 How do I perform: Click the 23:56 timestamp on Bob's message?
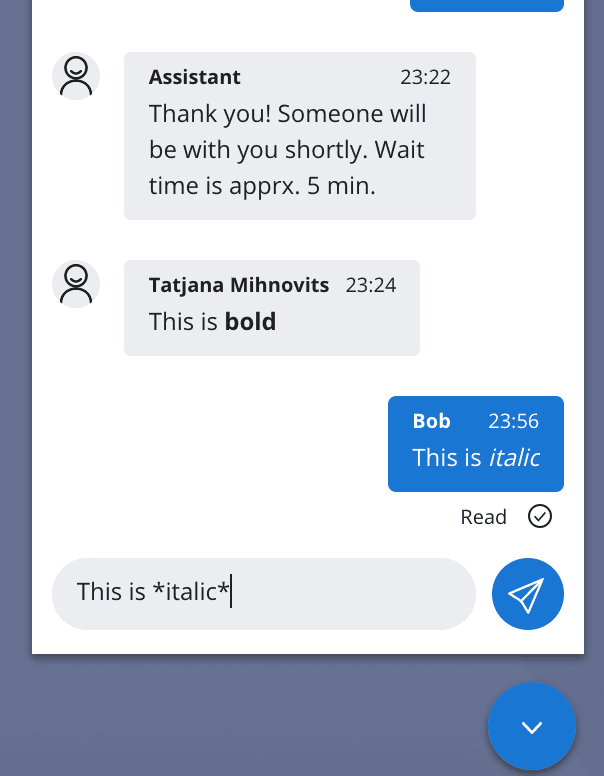coord(514,421)
